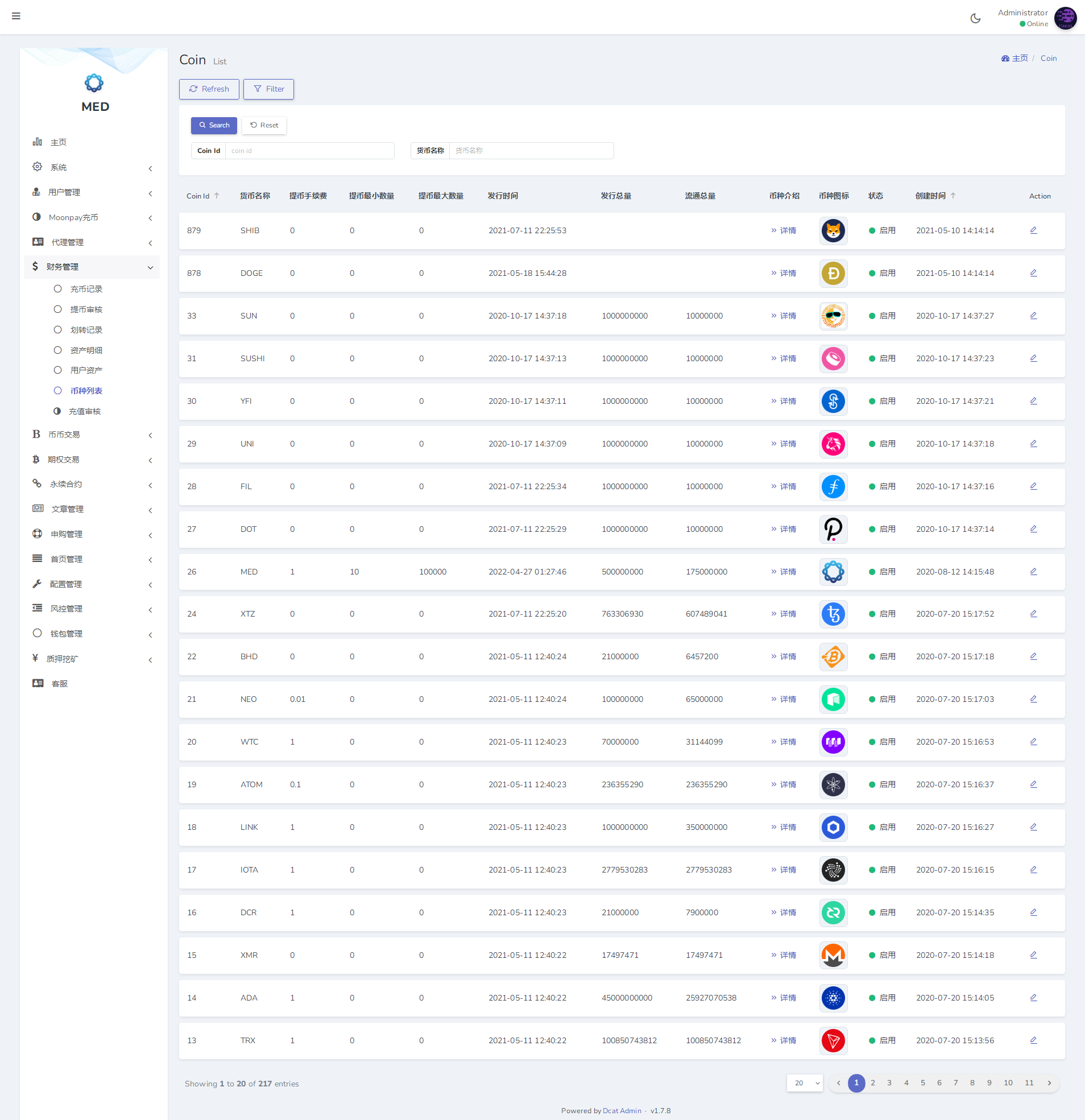The height and width of the screenshot is (1120, 1085).
Task: Click the hamburger menu icon
Action: point(16,16)
